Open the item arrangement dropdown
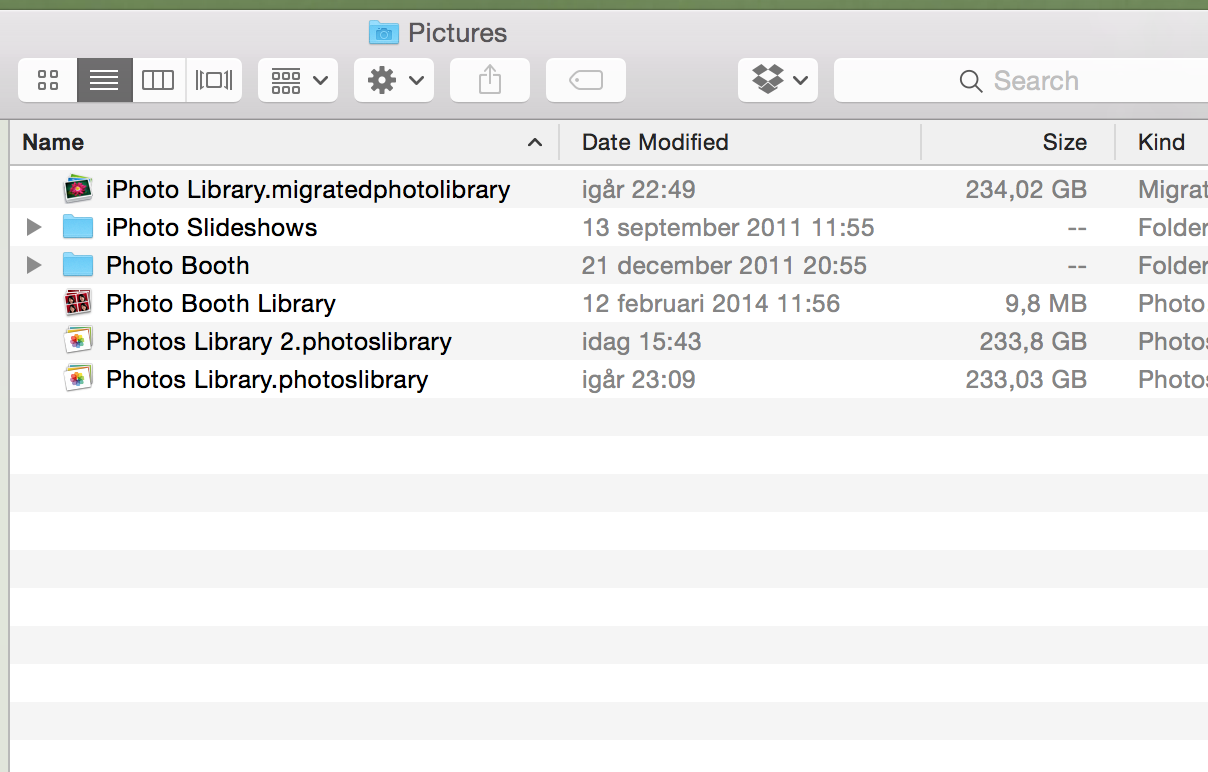 297,80
